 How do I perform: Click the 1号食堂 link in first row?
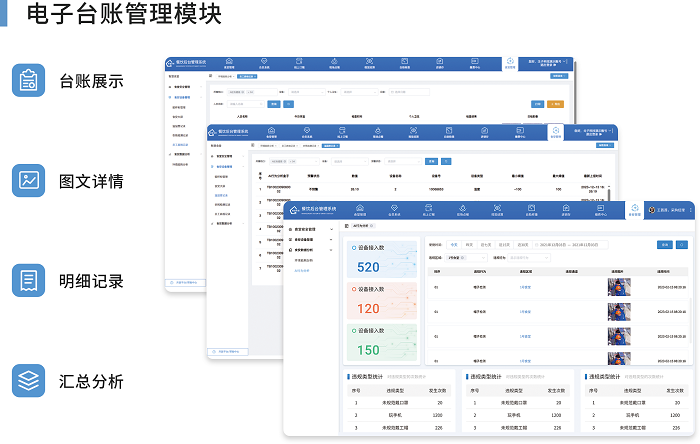tap(525, 286)
